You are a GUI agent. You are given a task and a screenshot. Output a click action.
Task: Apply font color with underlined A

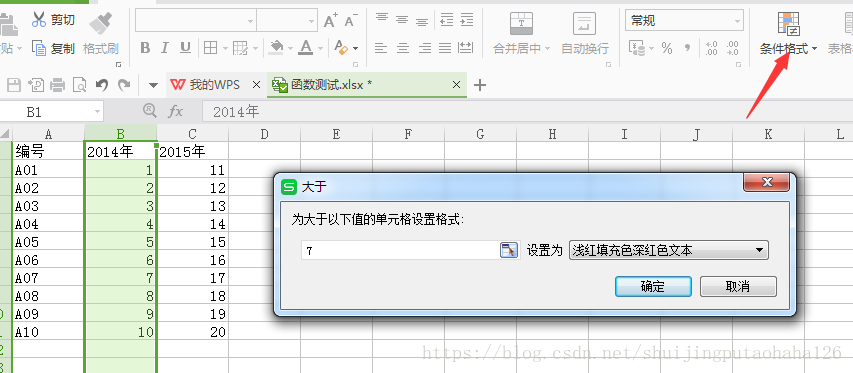[x=306, y=48]
